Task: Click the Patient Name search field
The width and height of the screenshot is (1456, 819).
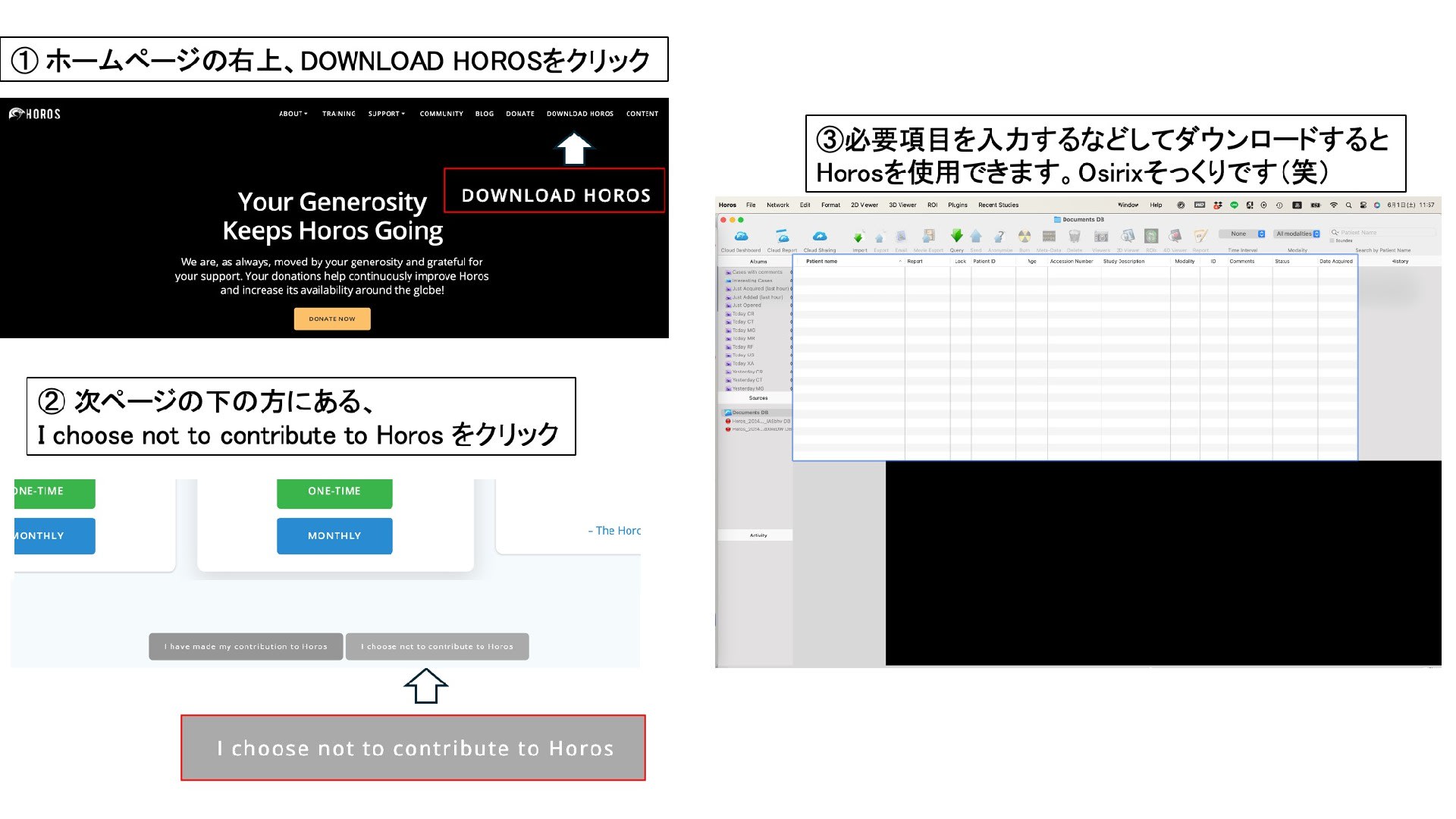Action: (x=1382, y=233)
